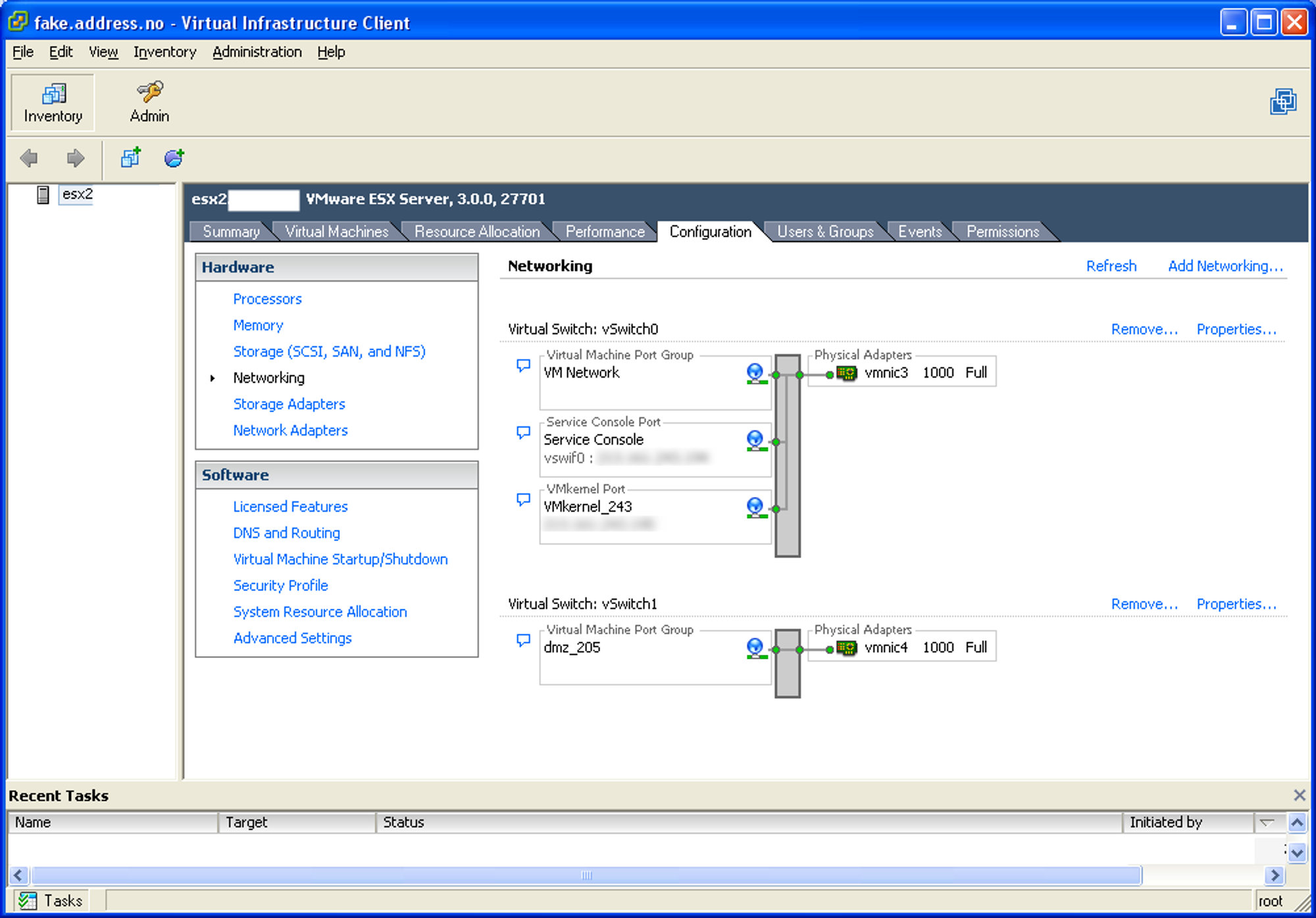The height and width of the screenshot is (918, 1316).
Task: Open Processors hardware settings
Action: pos(267,299)
